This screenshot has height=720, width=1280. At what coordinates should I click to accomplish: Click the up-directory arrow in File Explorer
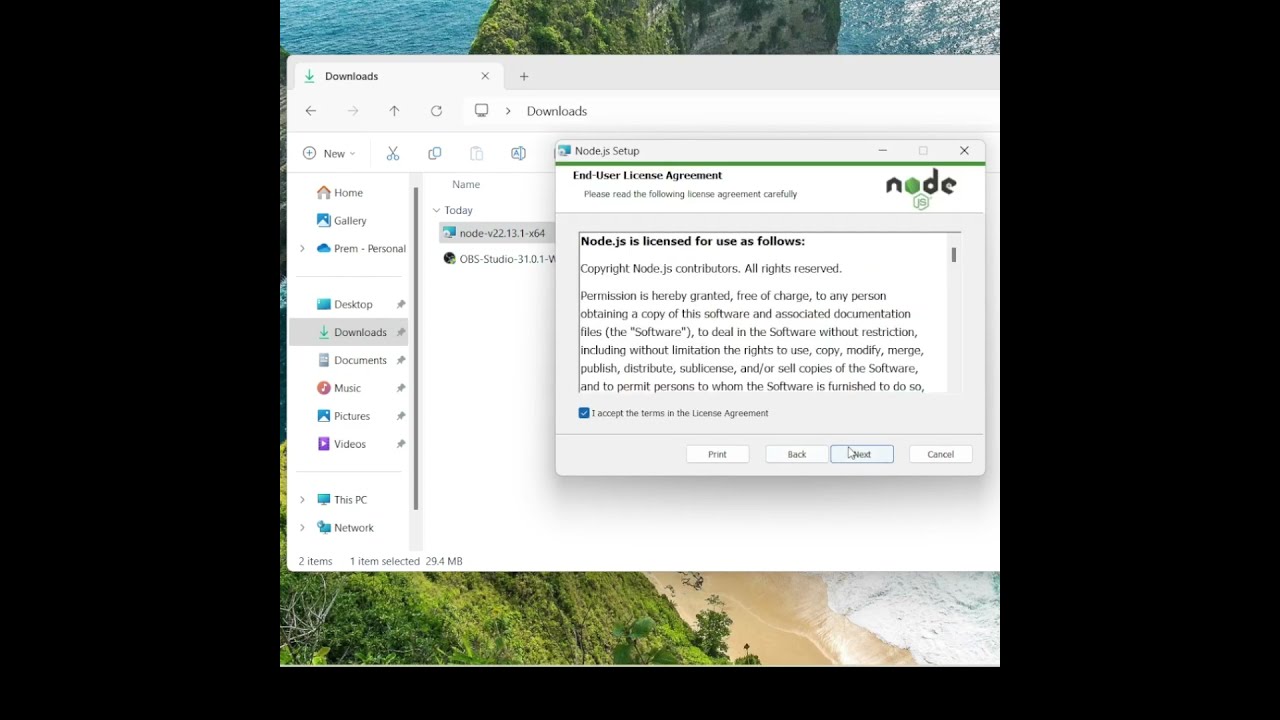pyautogui.click(x=394, y=111)
